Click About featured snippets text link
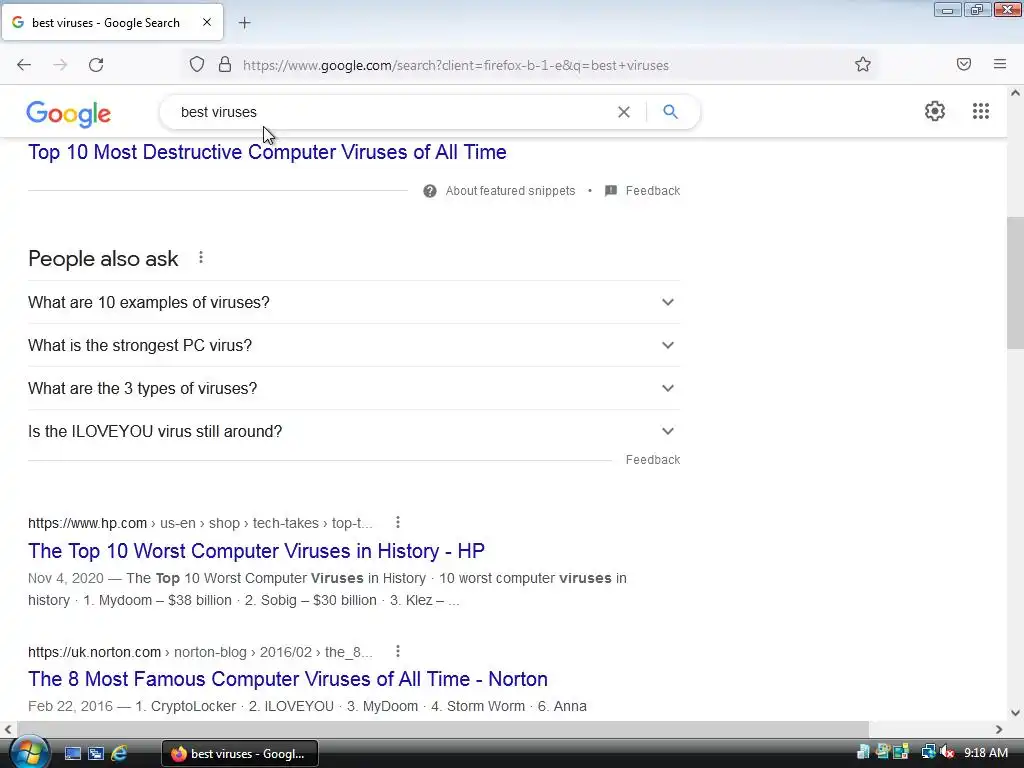 [x=510, y=191]
